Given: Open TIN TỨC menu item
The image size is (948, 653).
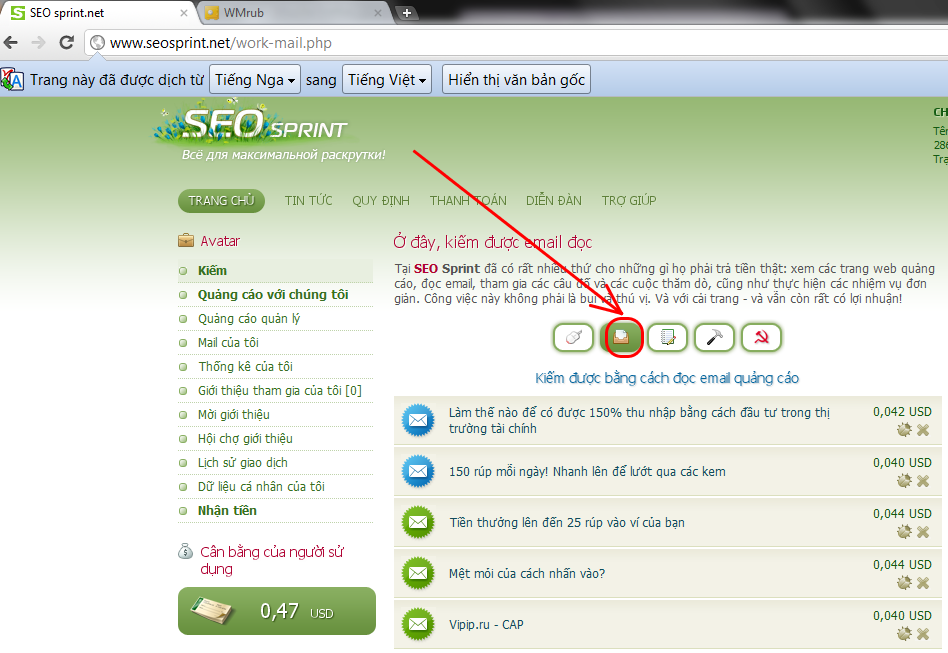Looking at the screenshot, I should point(308,201).
